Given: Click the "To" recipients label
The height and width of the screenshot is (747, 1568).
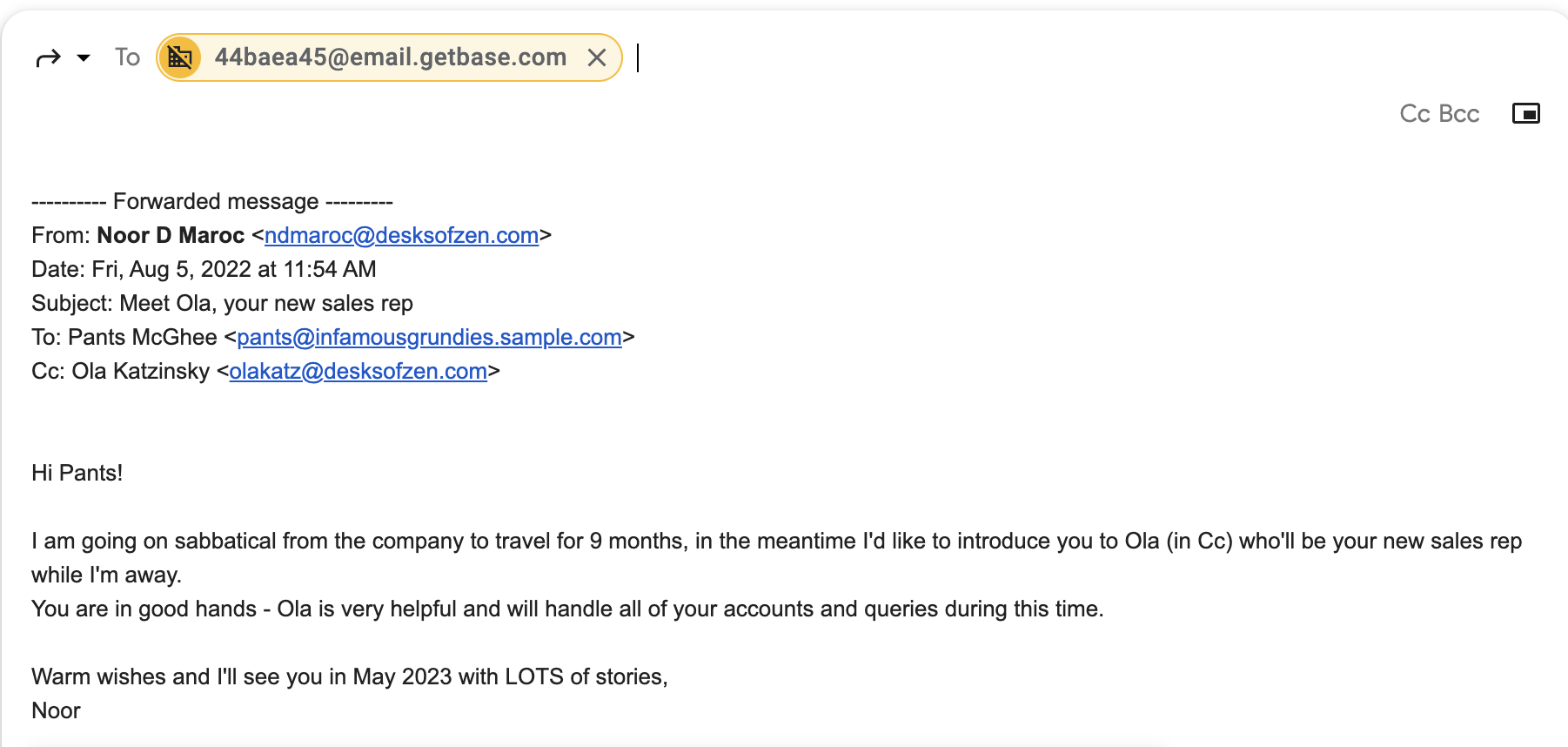Looking at the screenshot, I should click(x=127, y=57).
